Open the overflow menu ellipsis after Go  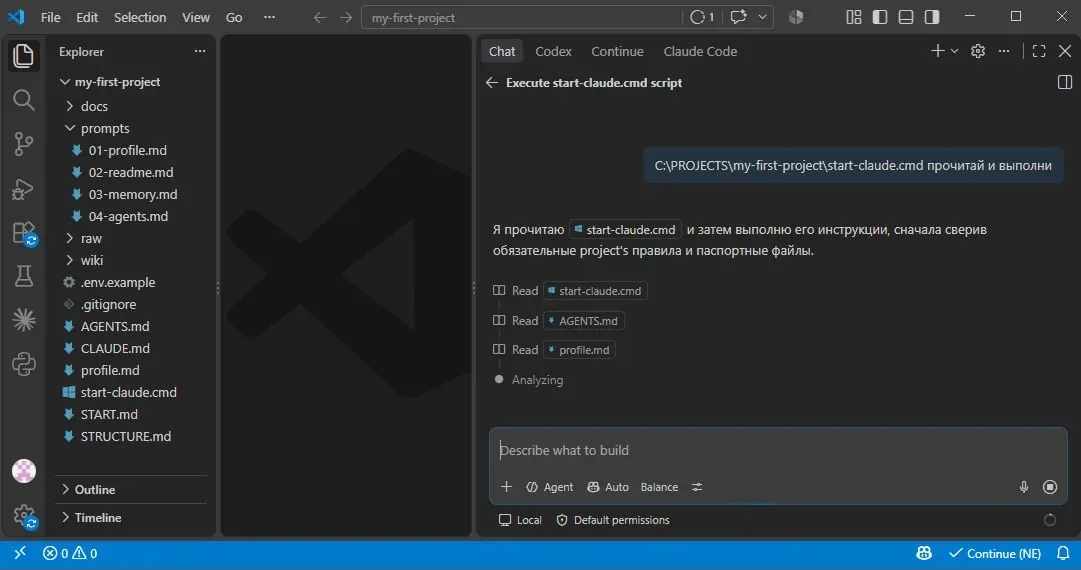tap(270, 17)
